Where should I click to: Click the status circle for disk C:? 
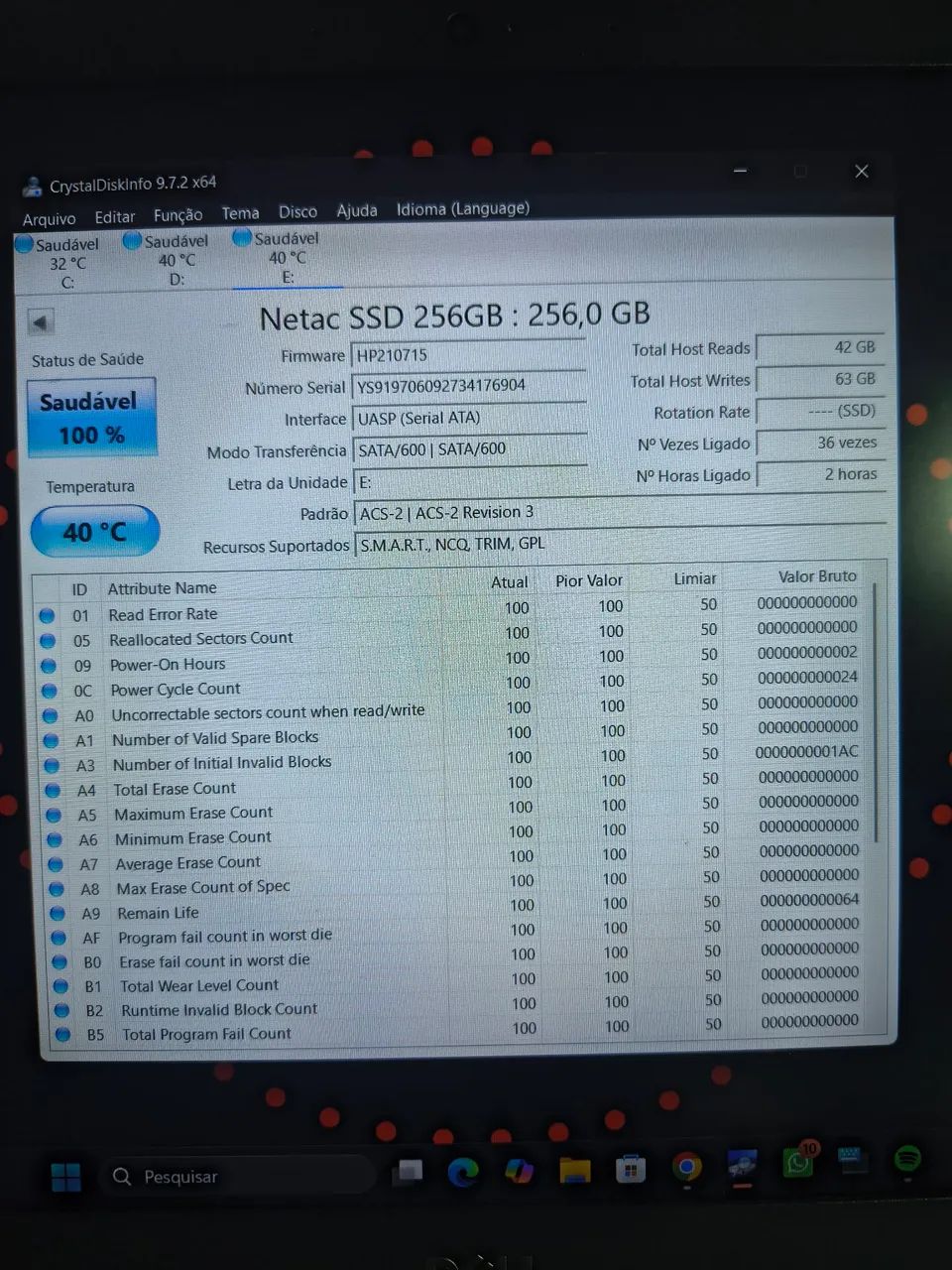click(25, 243)
